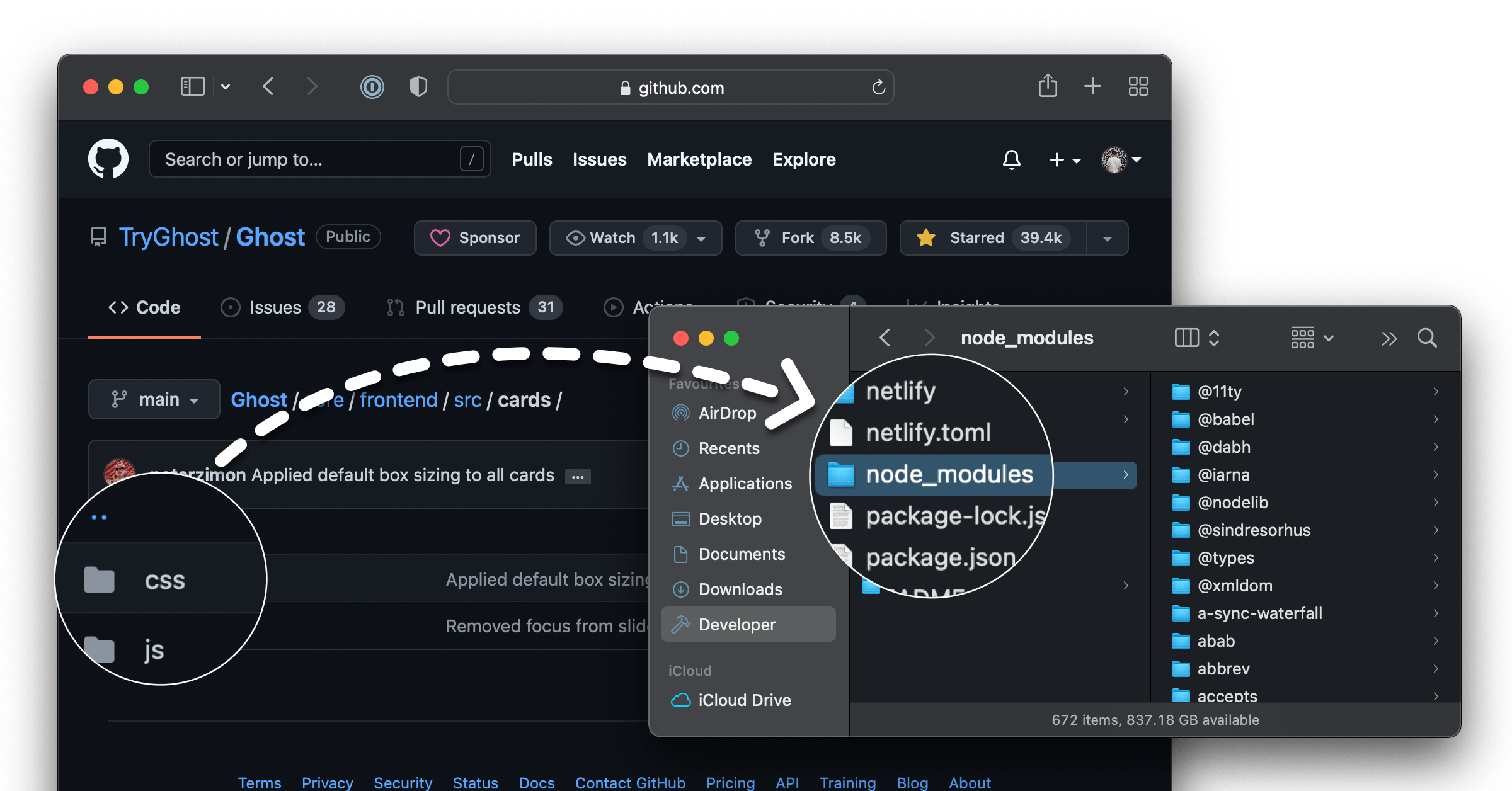Toggle the Safari sidebar
This screenshot has height=791, width=1512.
(x=192, y=86)
